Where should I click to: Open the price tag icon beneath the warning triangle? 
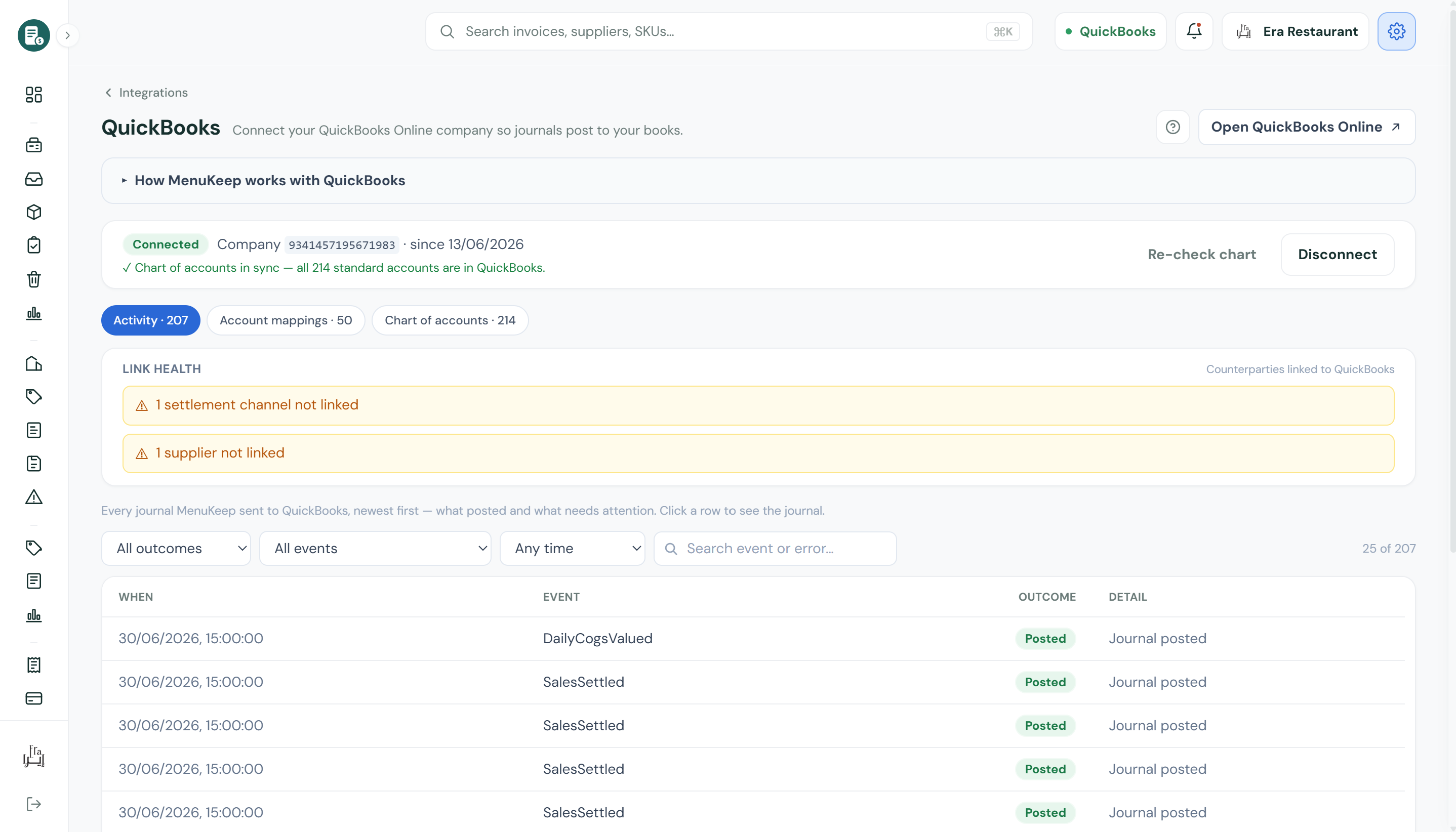tap(34, 548)
